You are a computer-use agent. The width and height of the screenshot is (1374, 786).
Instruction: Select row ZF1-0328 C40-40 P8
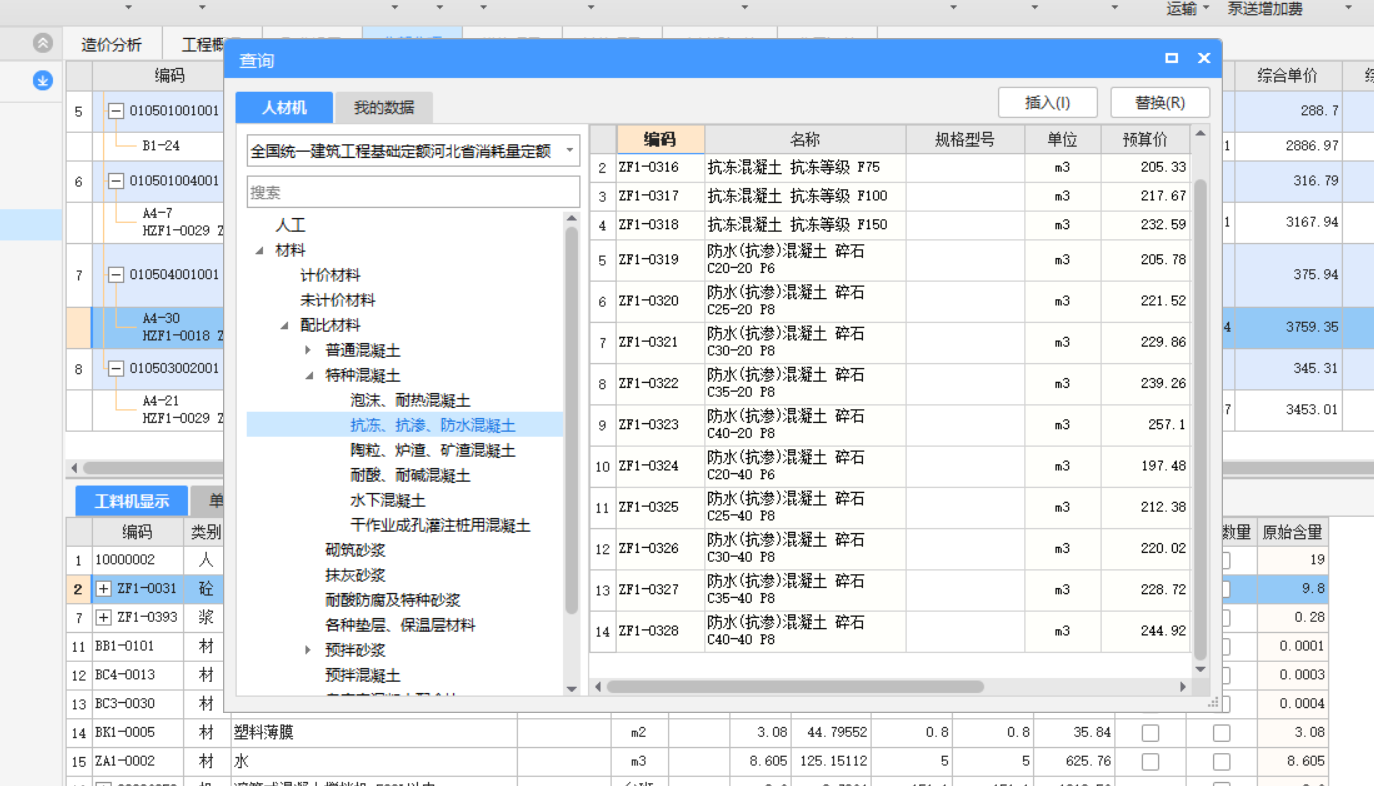[890, 631]
